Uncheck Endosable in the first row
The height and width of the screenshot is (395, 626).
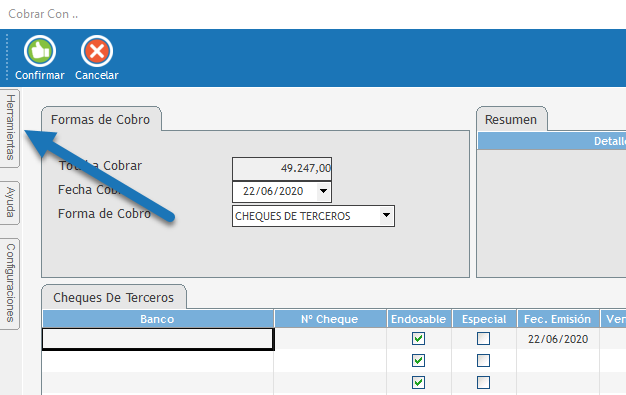tap(418, 339)
